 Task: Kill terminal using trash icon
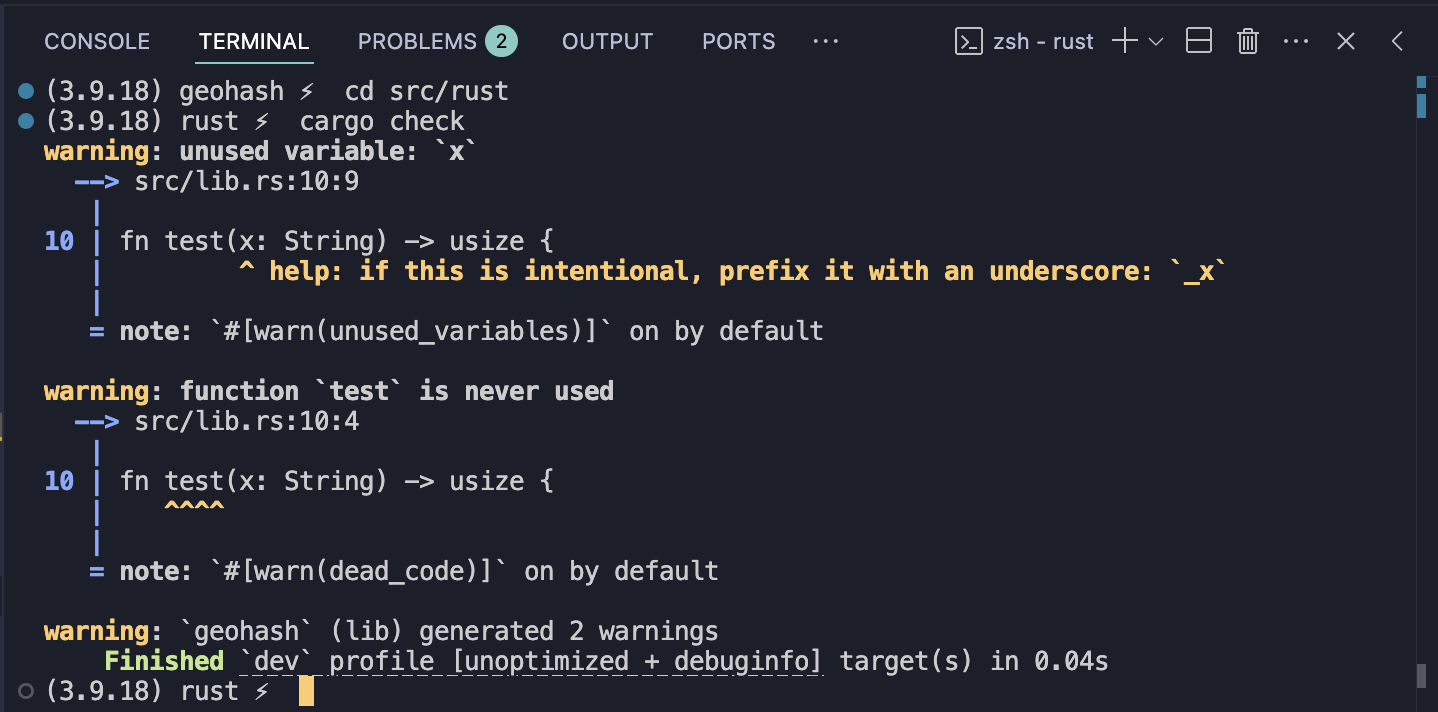(x=1247, y=41)
